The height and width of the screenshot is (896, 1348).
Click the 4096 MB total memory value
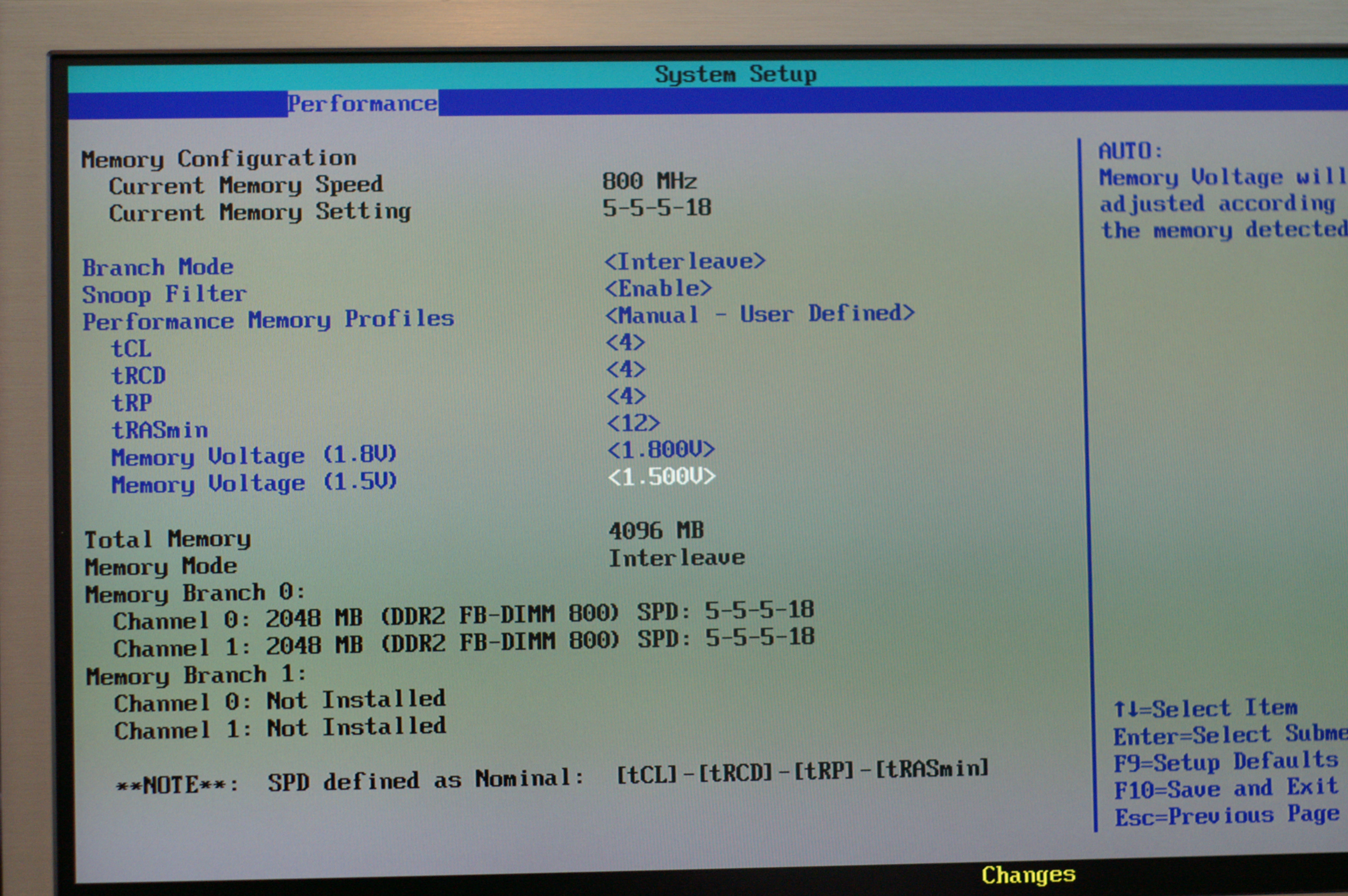[x=657, y=531]
